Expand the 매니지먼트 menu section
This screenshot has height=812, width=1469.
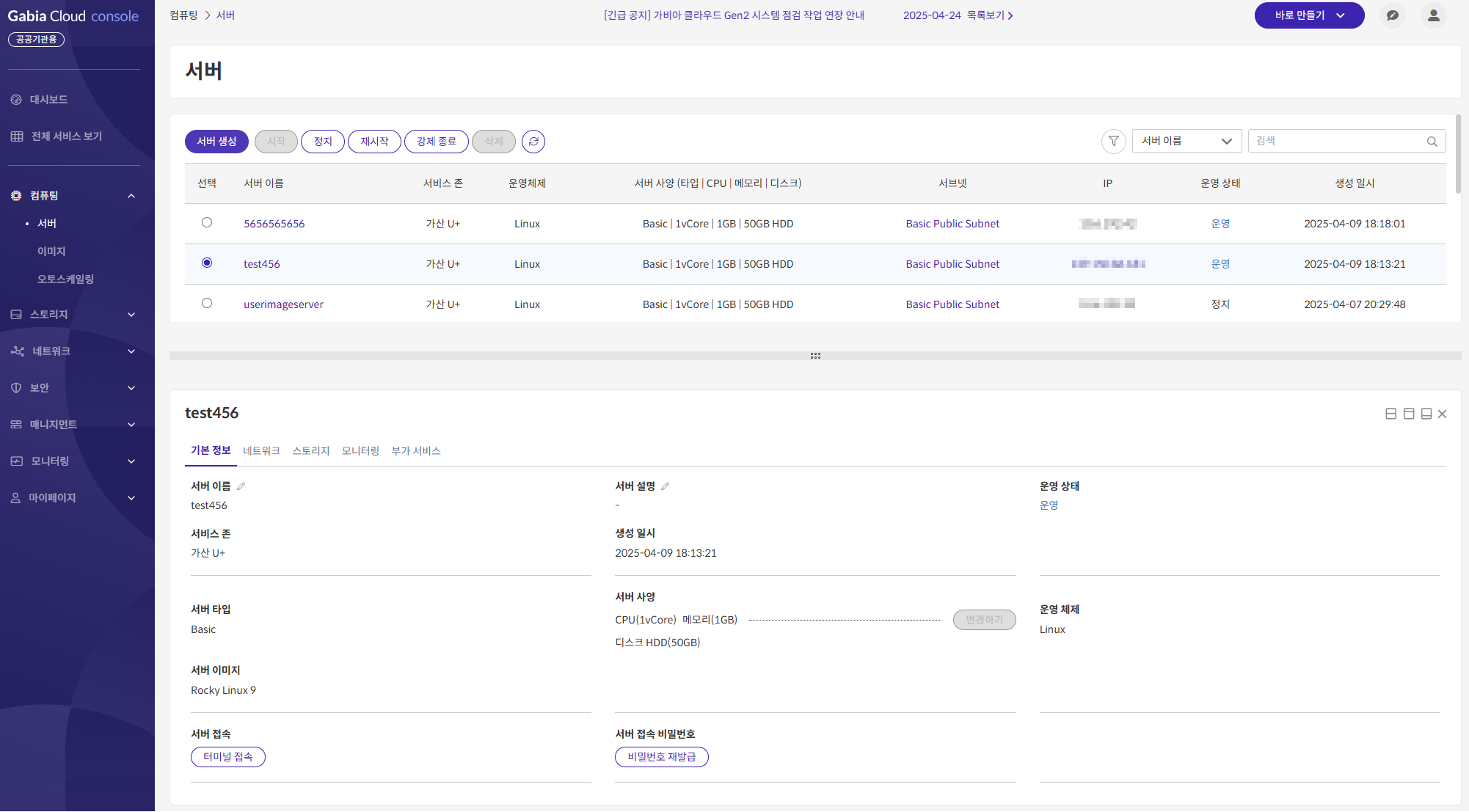131,425
